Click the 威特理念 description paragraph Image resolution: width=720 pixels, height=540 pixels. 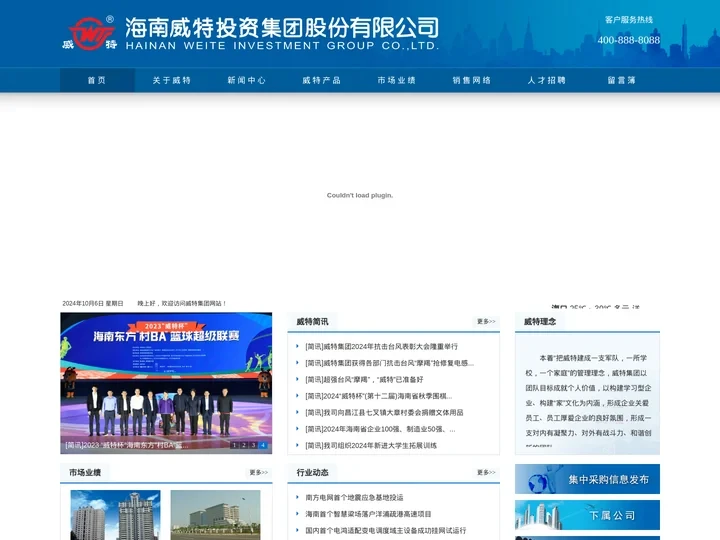coord(588,399)
